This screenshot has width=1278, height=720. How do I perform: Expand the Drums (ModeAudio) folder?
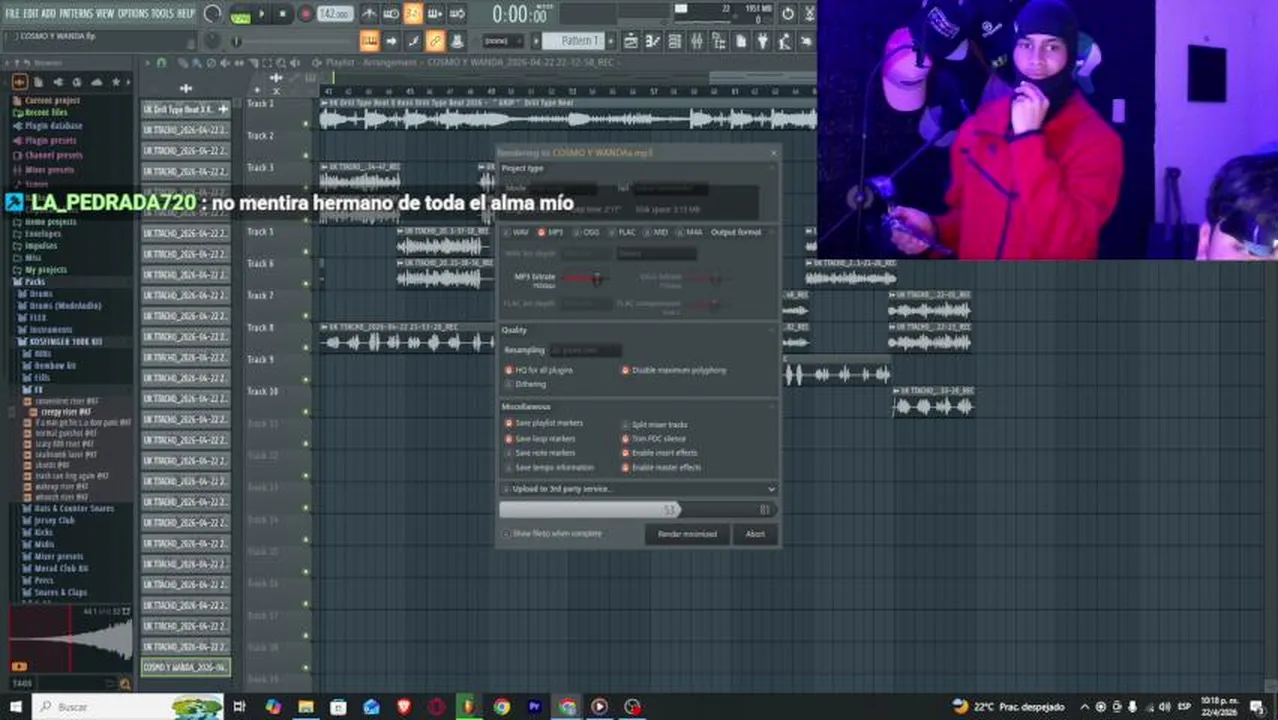[64, 306]
